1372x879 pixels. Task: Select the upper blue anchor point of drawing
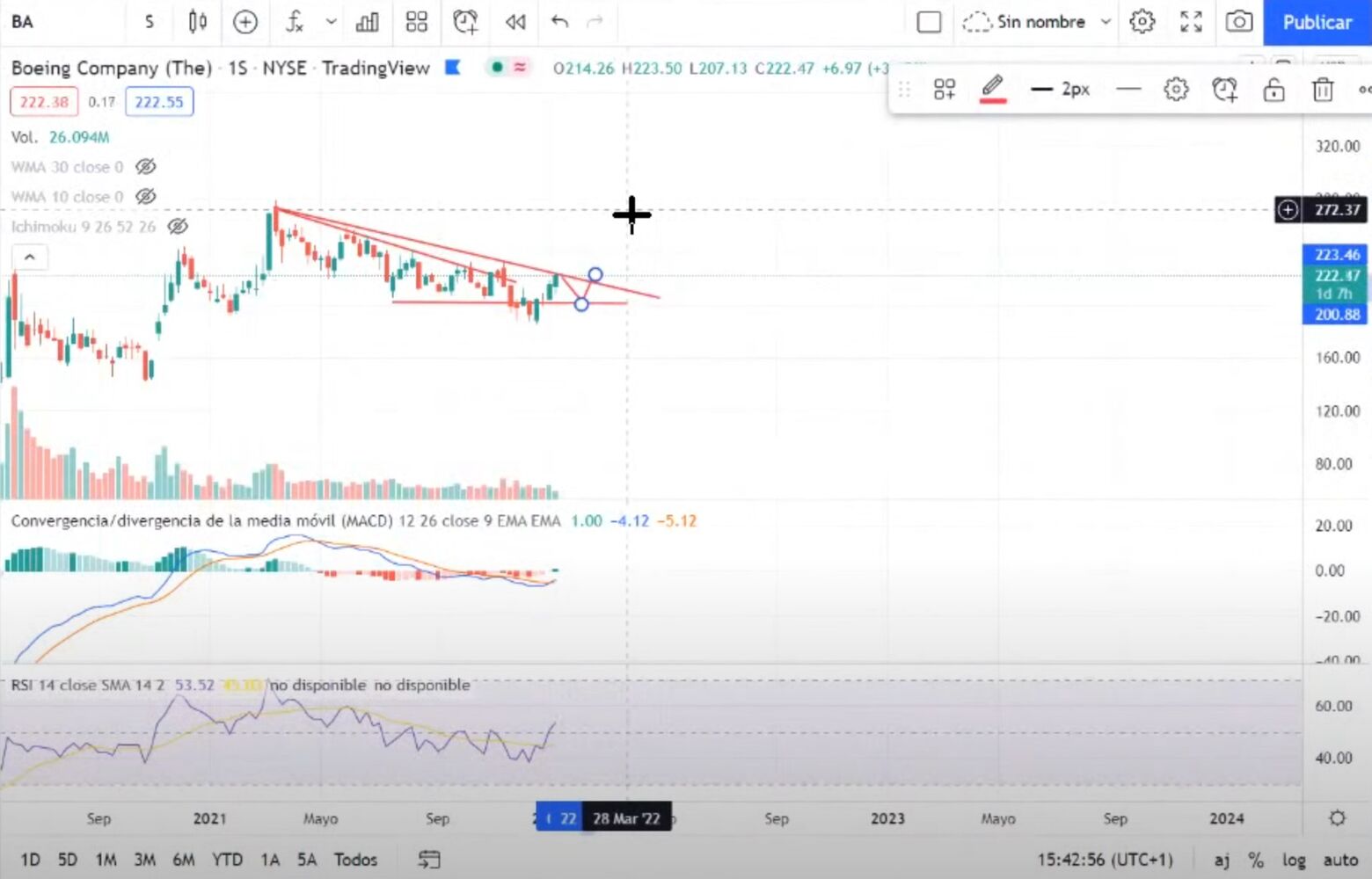(595, 275)
